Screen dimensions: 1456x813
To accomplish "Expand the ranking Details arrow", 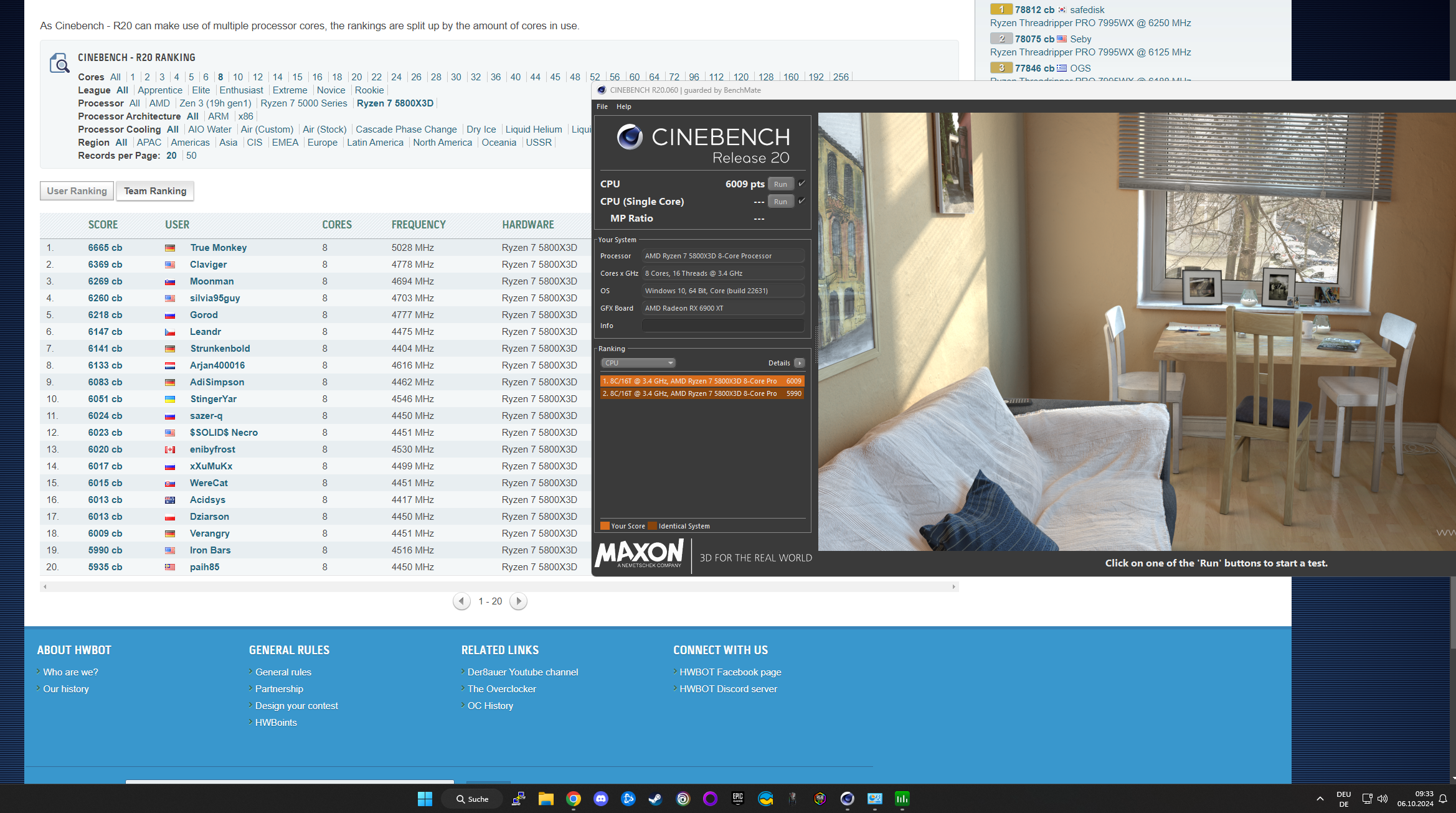I will tap(800, 363).
